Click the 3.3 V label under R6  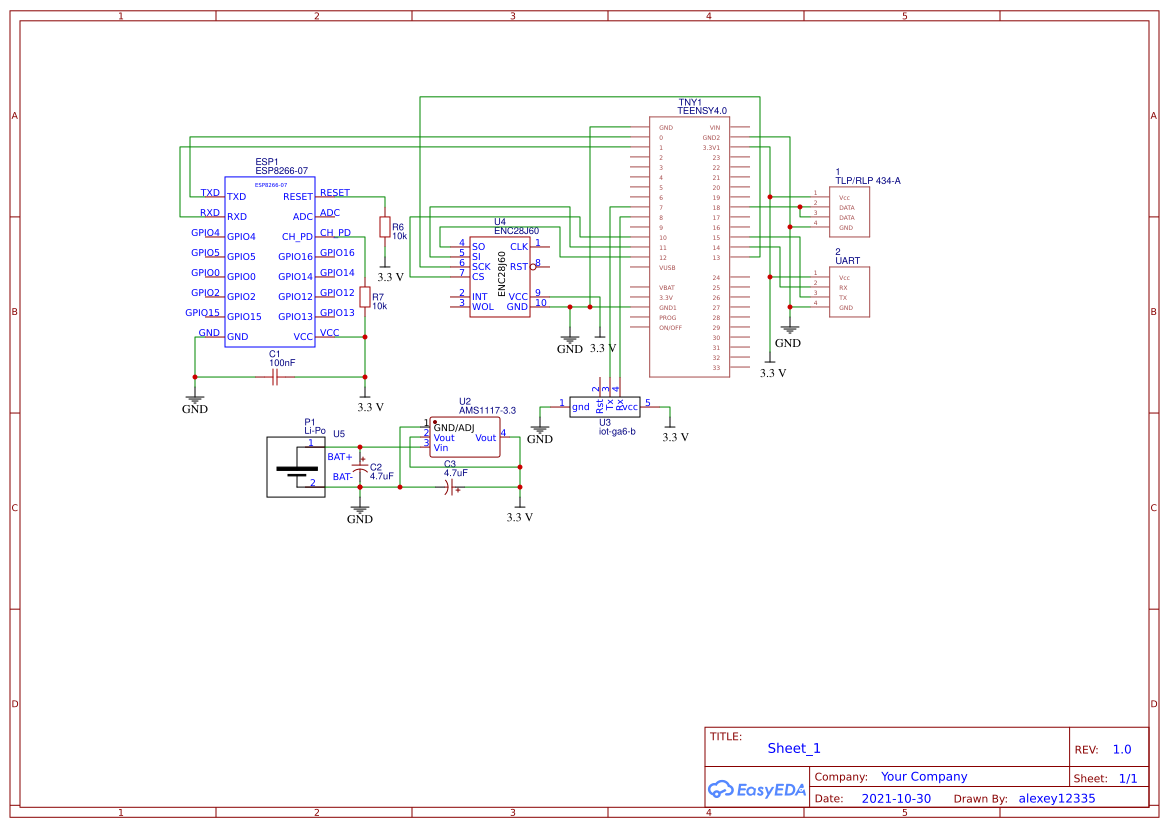tap(391, 277)
